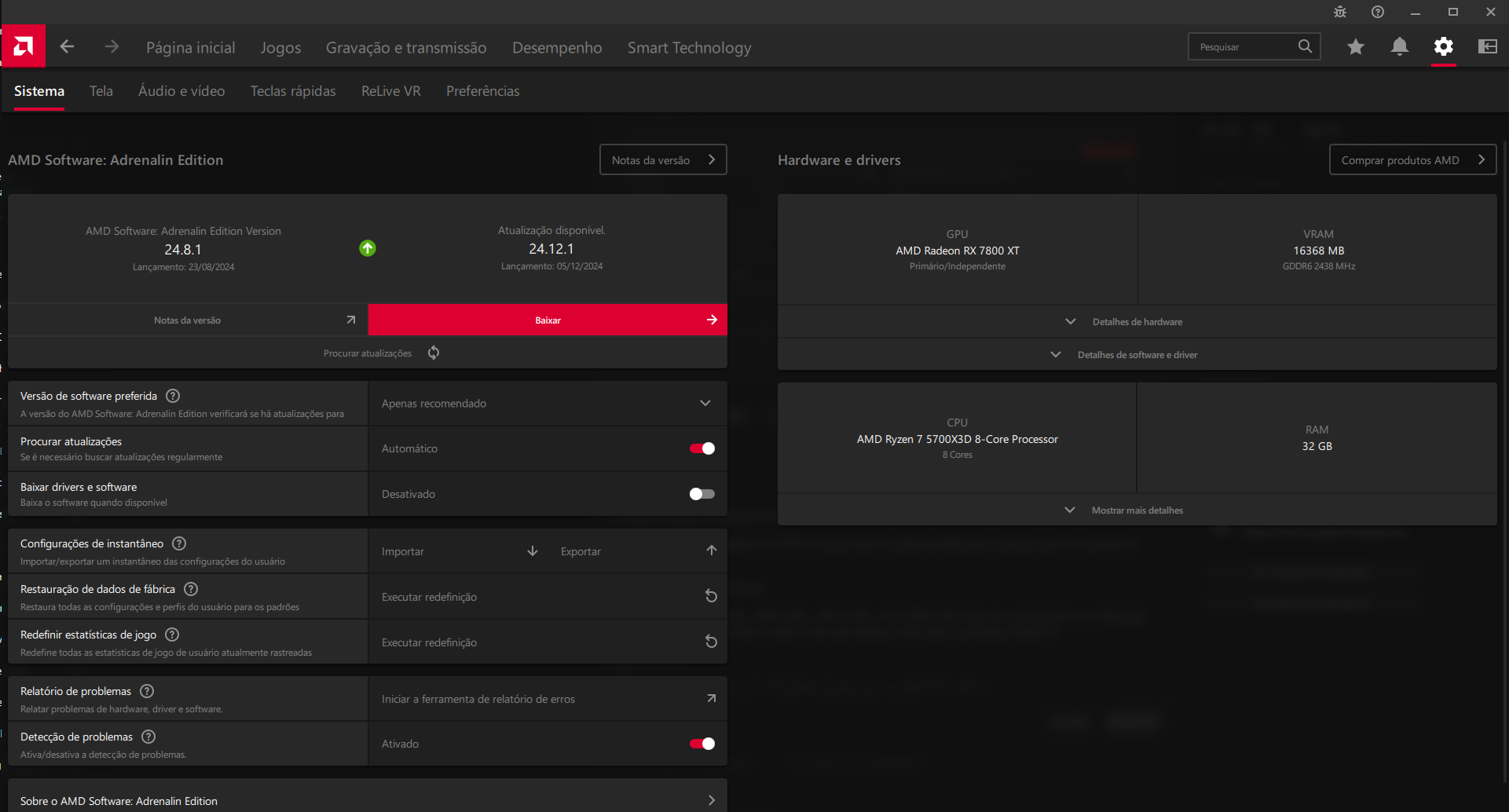Click Procurar atualizações text link
This screenshot has width=1509, height=812.
pos(368,353)
